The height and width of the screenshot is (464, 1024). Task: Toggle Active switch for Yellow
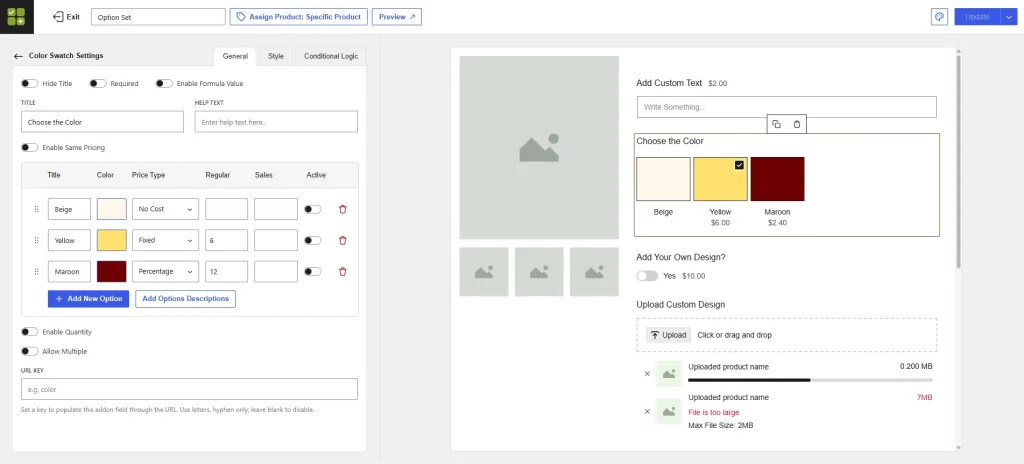pos(313,240)
